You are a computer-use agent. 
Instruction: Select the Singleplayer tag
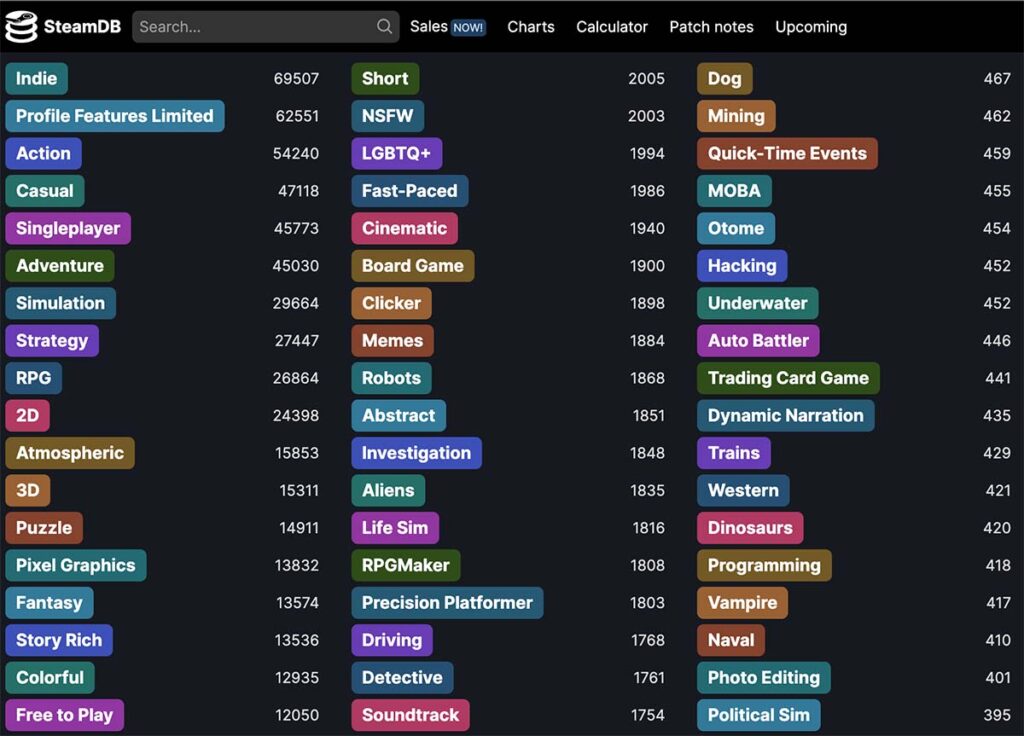[x=68, y=228]
